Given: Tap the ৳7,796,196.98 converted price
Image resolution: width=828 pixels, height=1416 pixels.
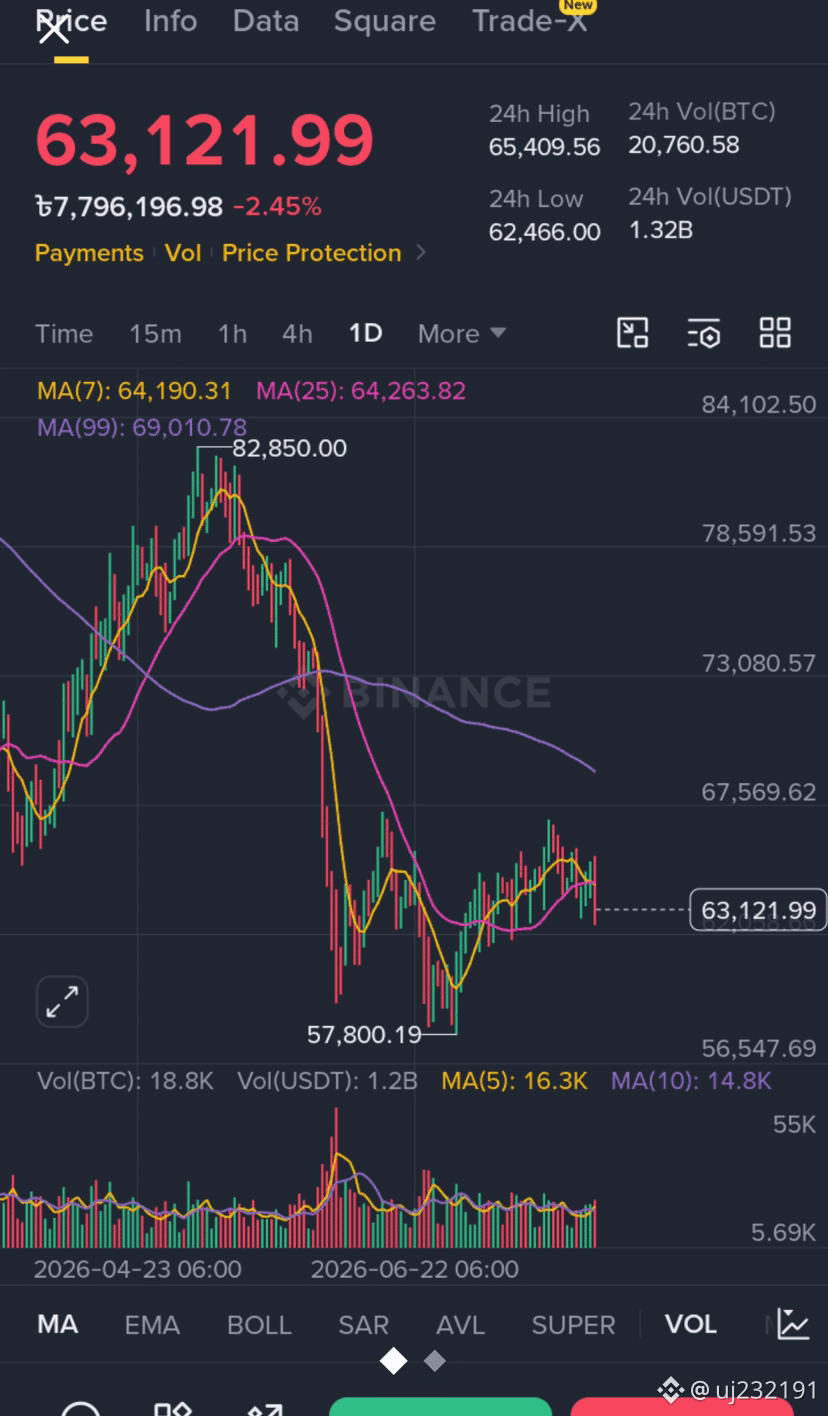Looking at the screenshot, I should coord(129,207).
